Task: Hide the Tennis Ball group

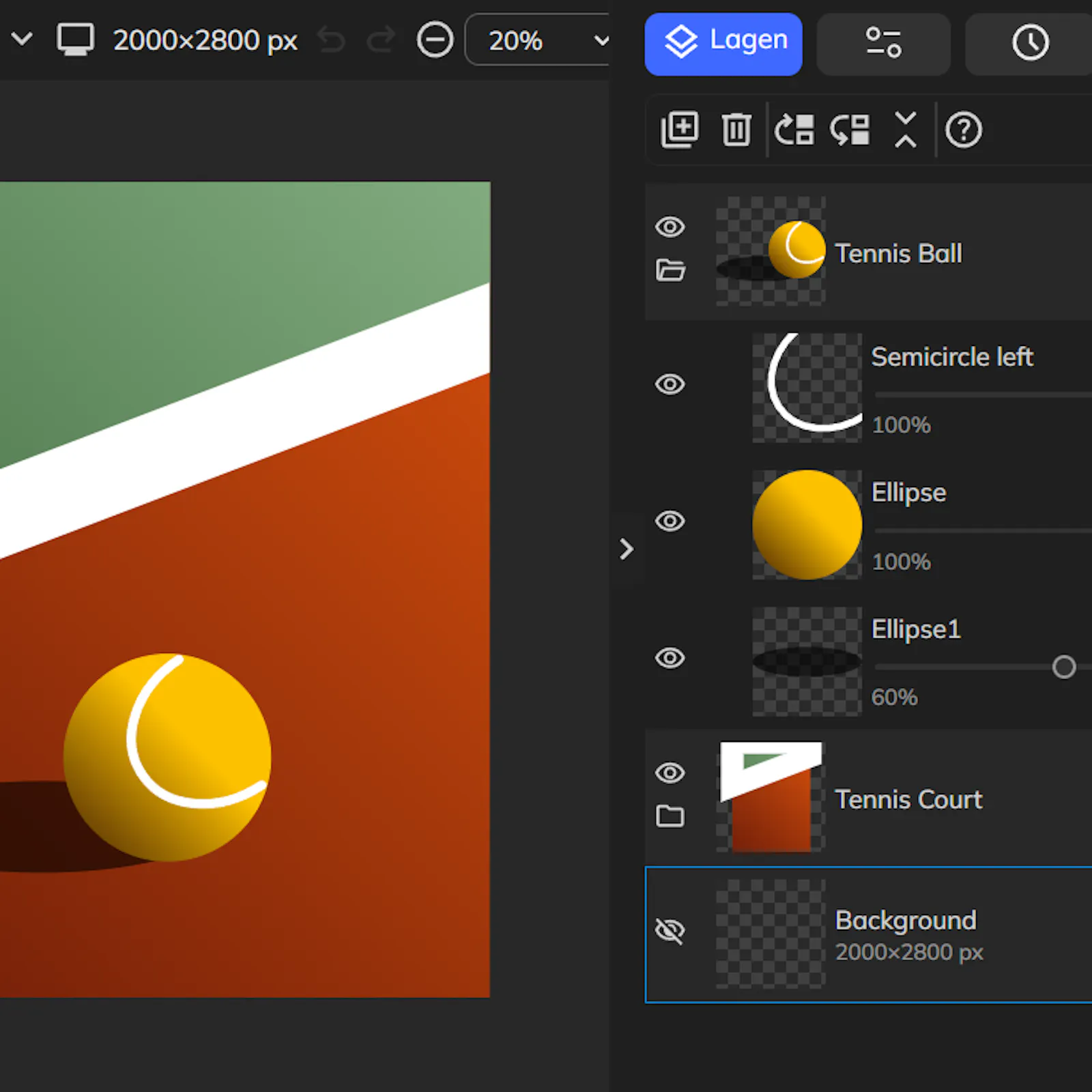Action: click(x=670, y=227)
